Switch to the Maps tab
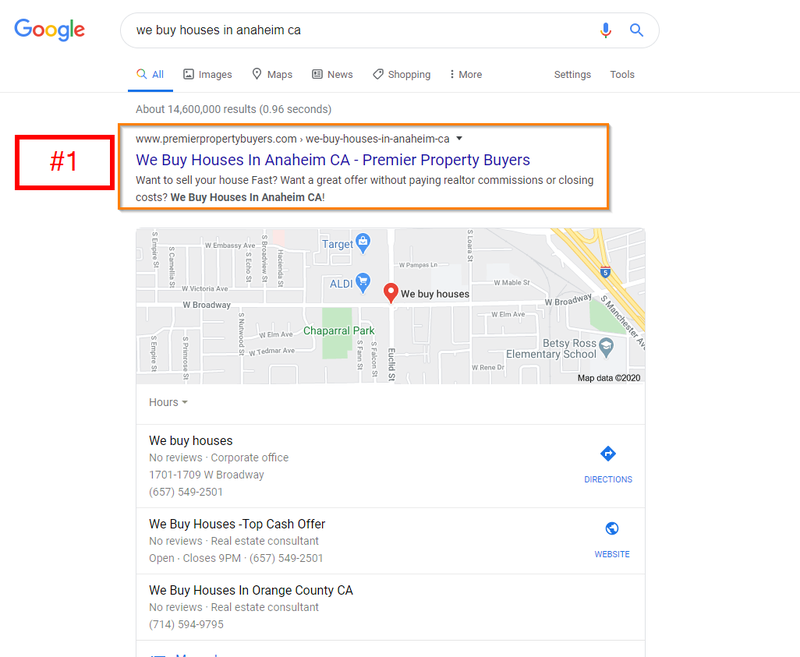This screenshot has height=657, width=800. pyautogui.click(x=272, y=74)
